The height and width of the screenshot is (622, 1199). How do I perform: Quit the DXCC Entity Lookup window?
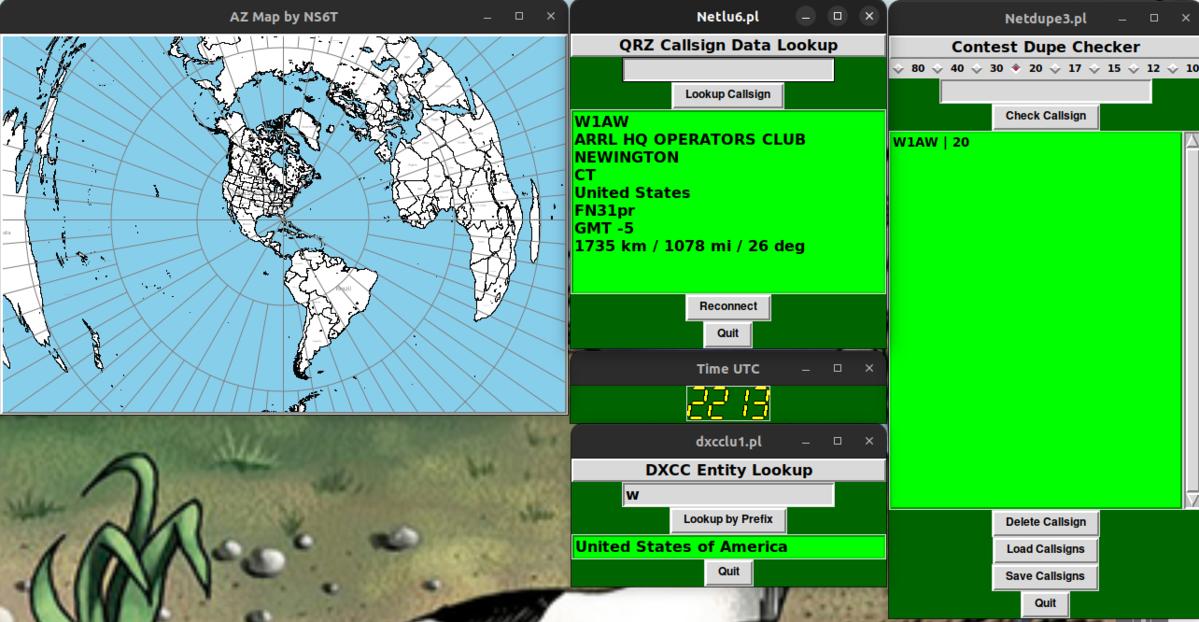728,572
